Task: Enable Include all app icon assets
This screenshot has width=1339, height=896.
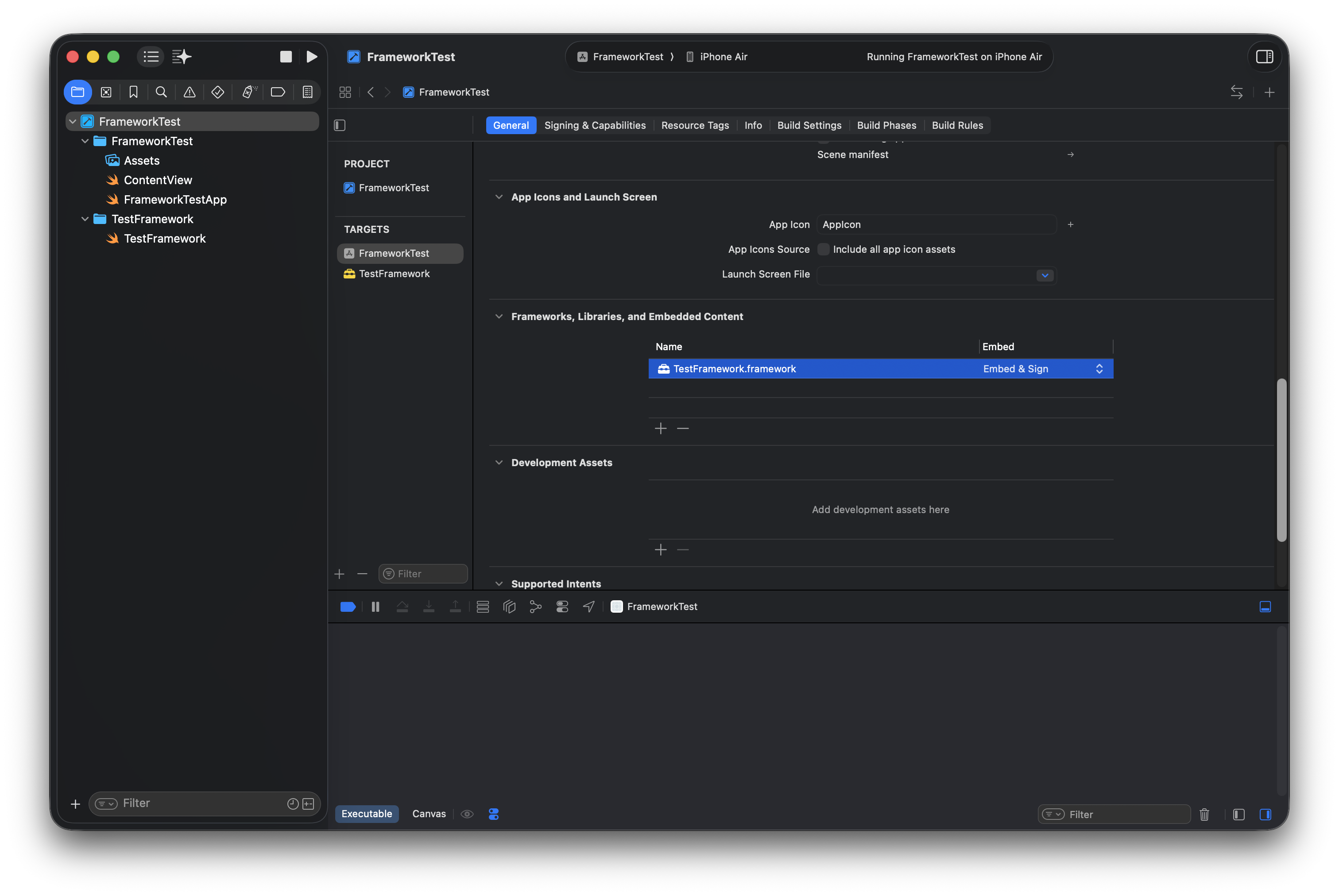Action: (824, 249)
